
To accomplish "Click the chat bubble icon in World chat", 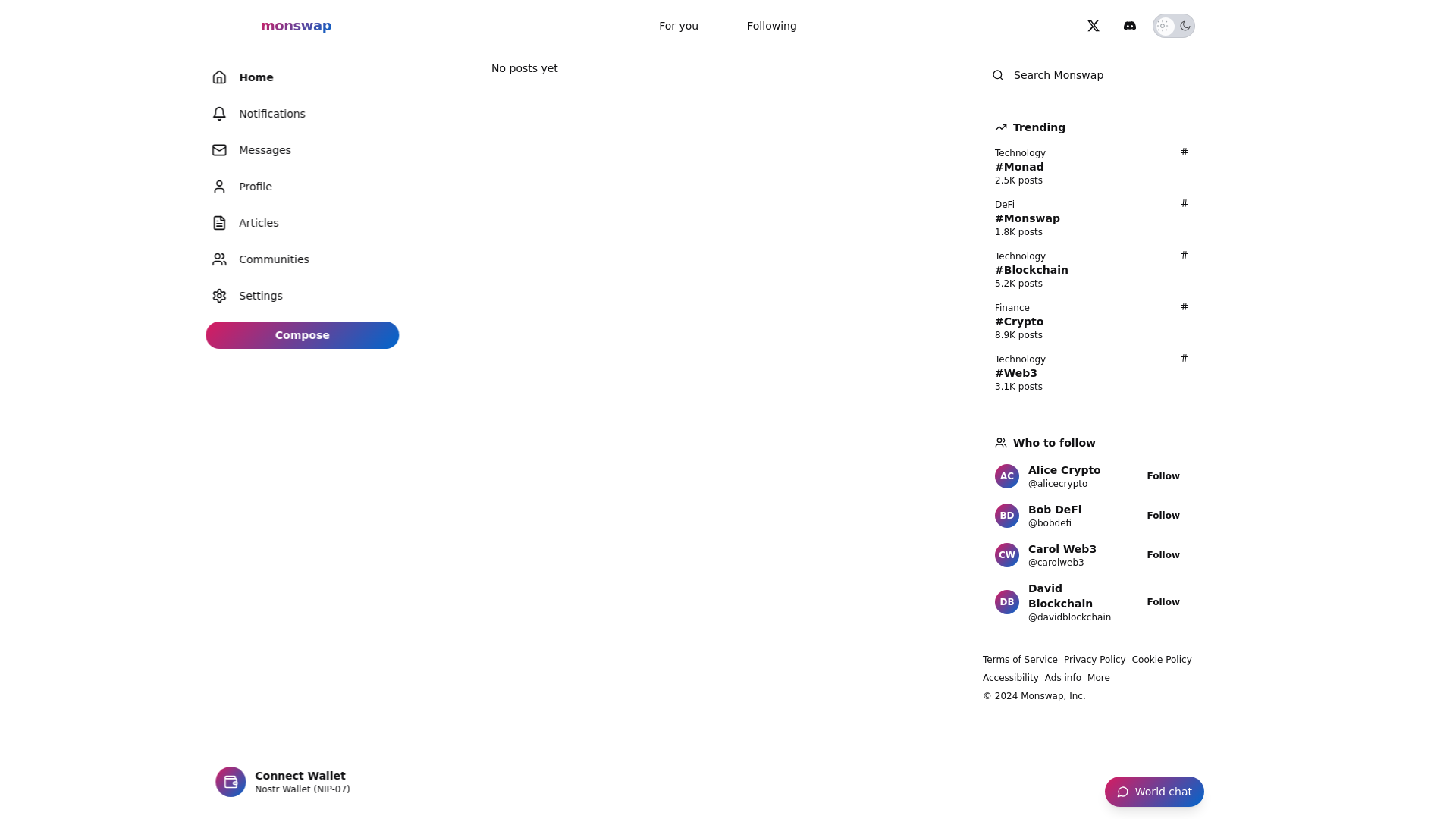I will coord(1123,792).
